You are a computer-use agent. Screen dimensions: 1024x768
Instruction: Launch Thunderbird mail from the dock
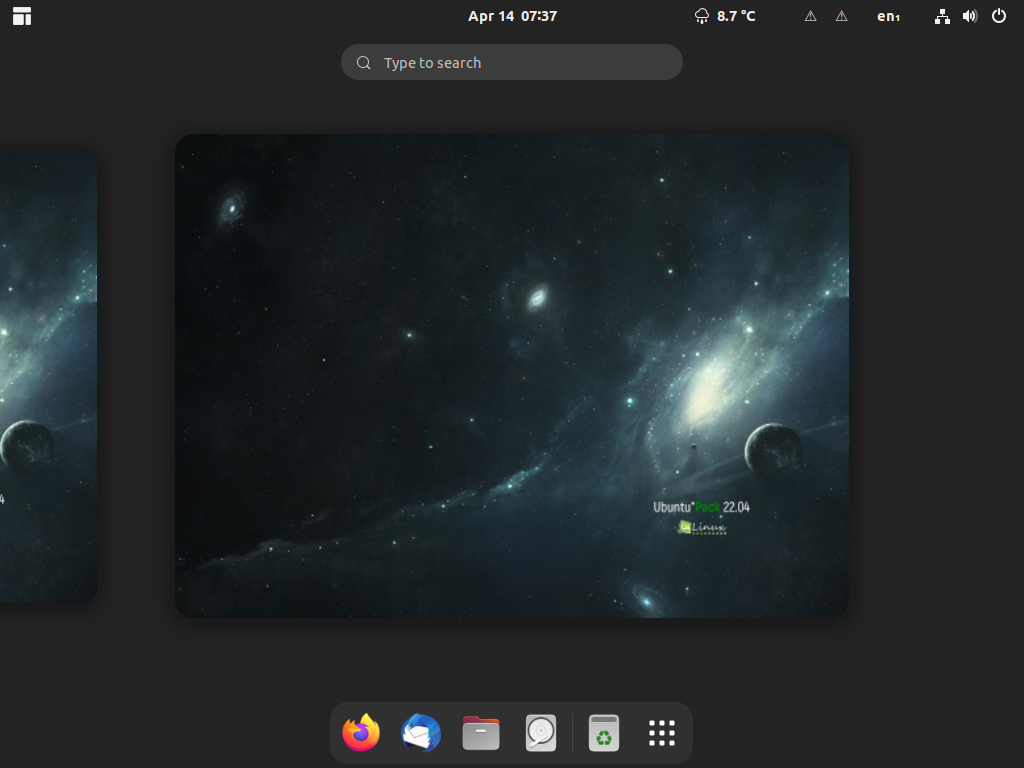pyautogui.click(x=421, y=733)
